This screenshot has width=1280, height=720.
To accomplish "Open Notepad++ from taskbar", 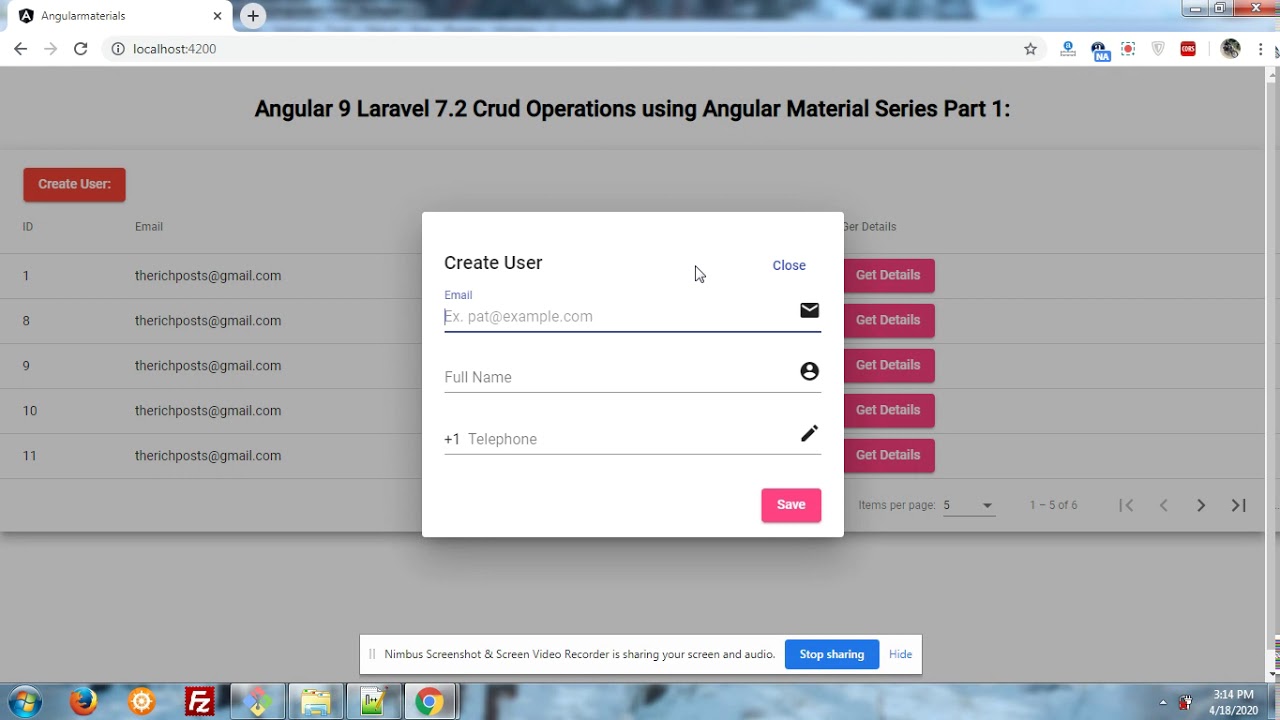I will point(374,702).
